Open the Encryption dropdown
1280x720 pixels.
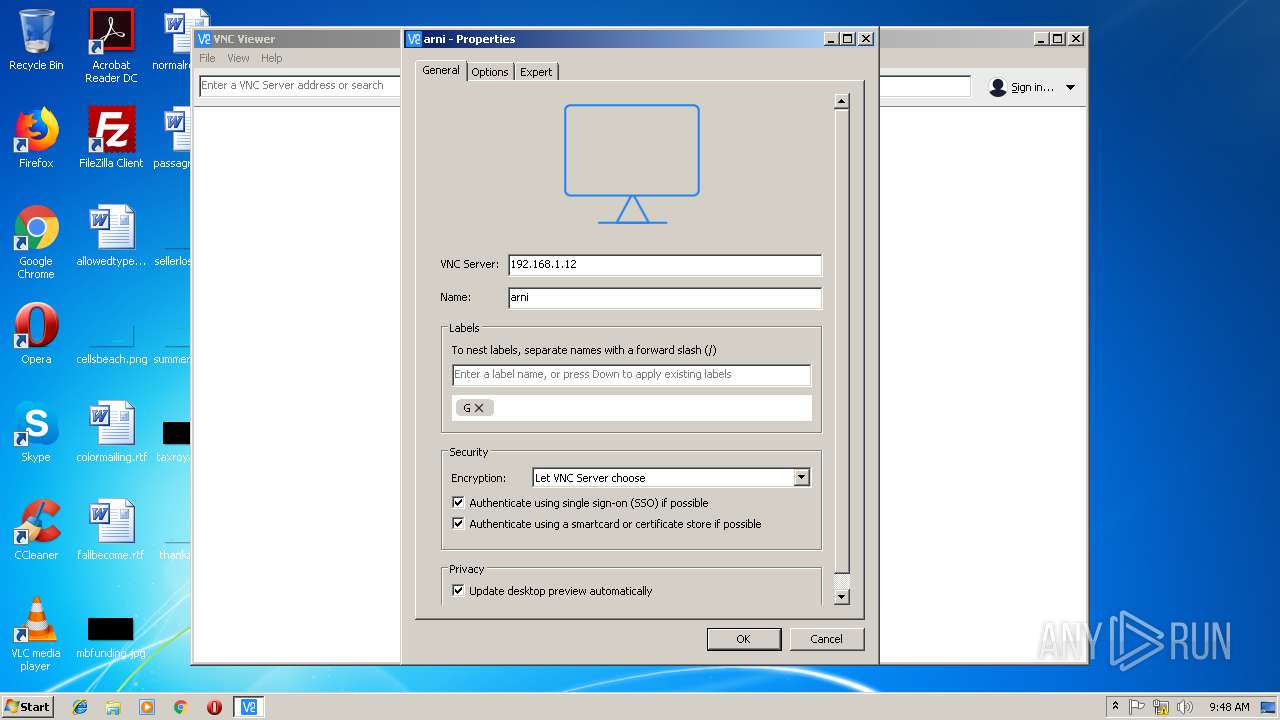[x=671, y=478]
